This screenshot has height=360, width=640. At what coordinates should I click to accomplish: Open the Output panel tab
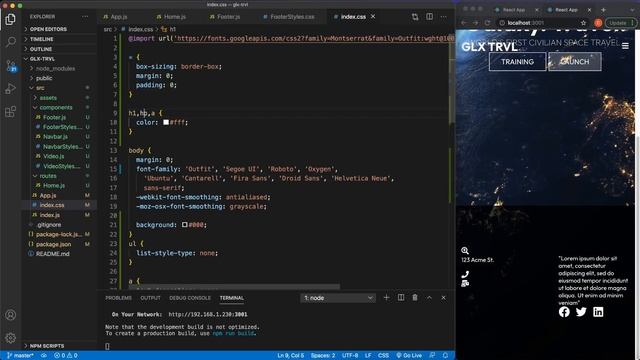pyautogui.click(x=150, y=298)
